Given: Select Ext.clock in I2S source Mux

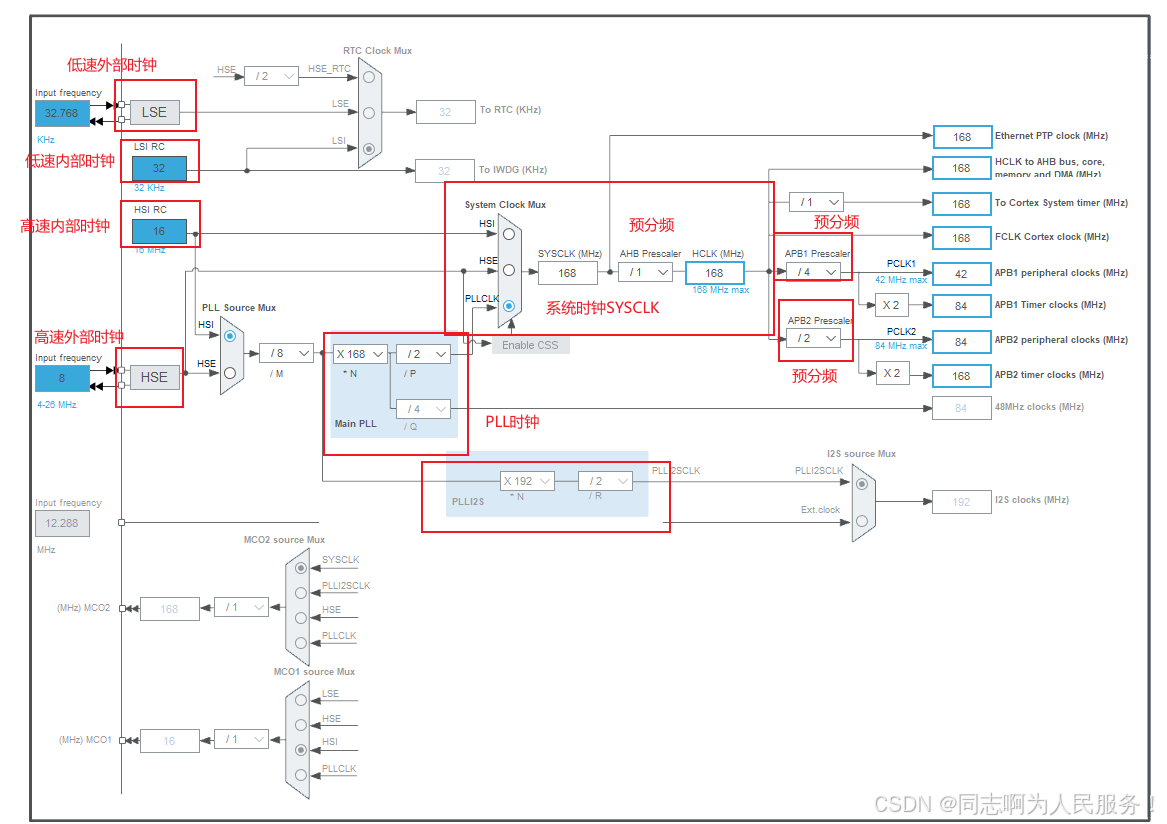Looking at the screenshot, I should click(862, 521).
